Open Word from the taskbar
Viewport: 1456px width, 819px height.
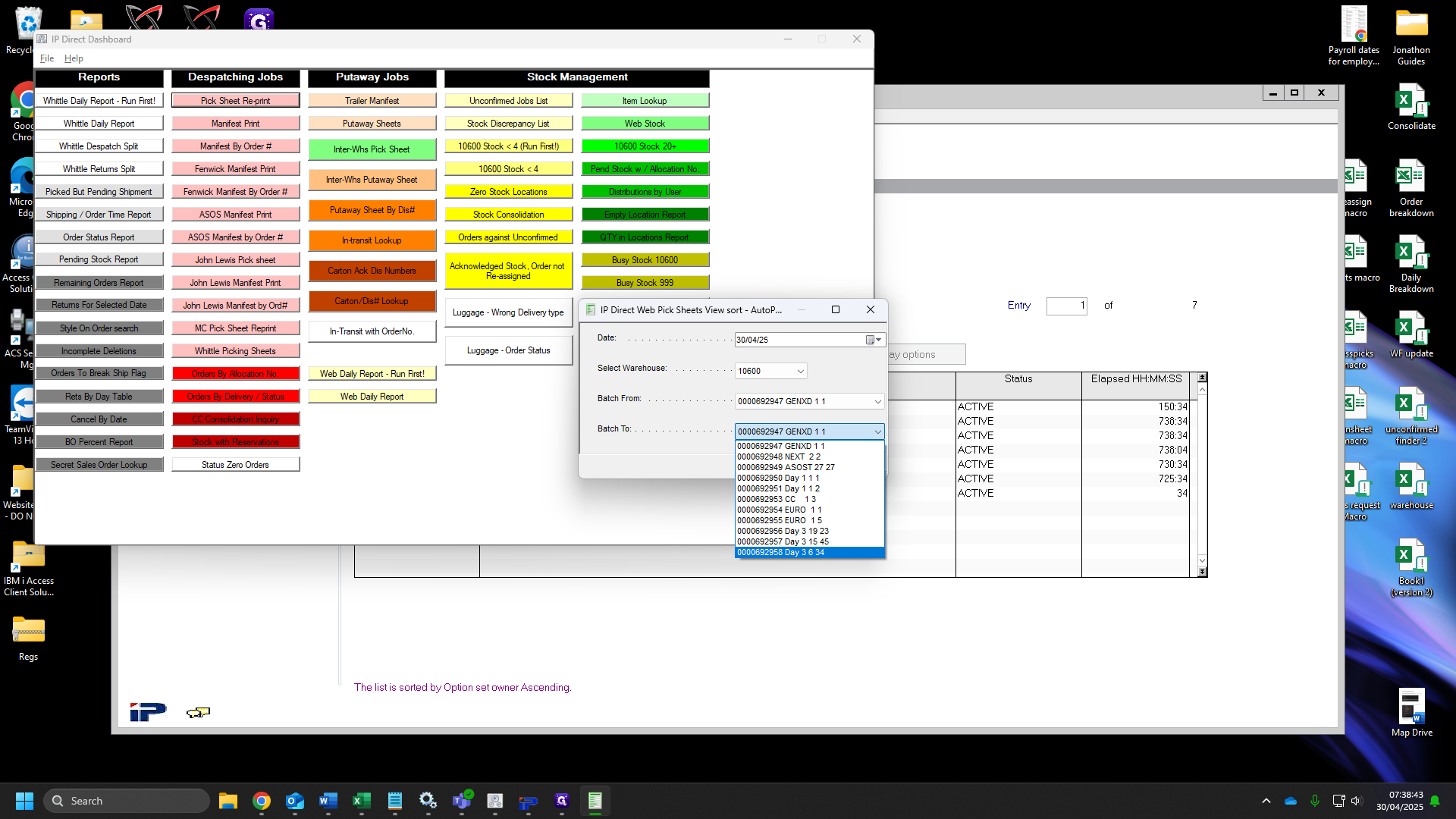[x=328, y=801]
